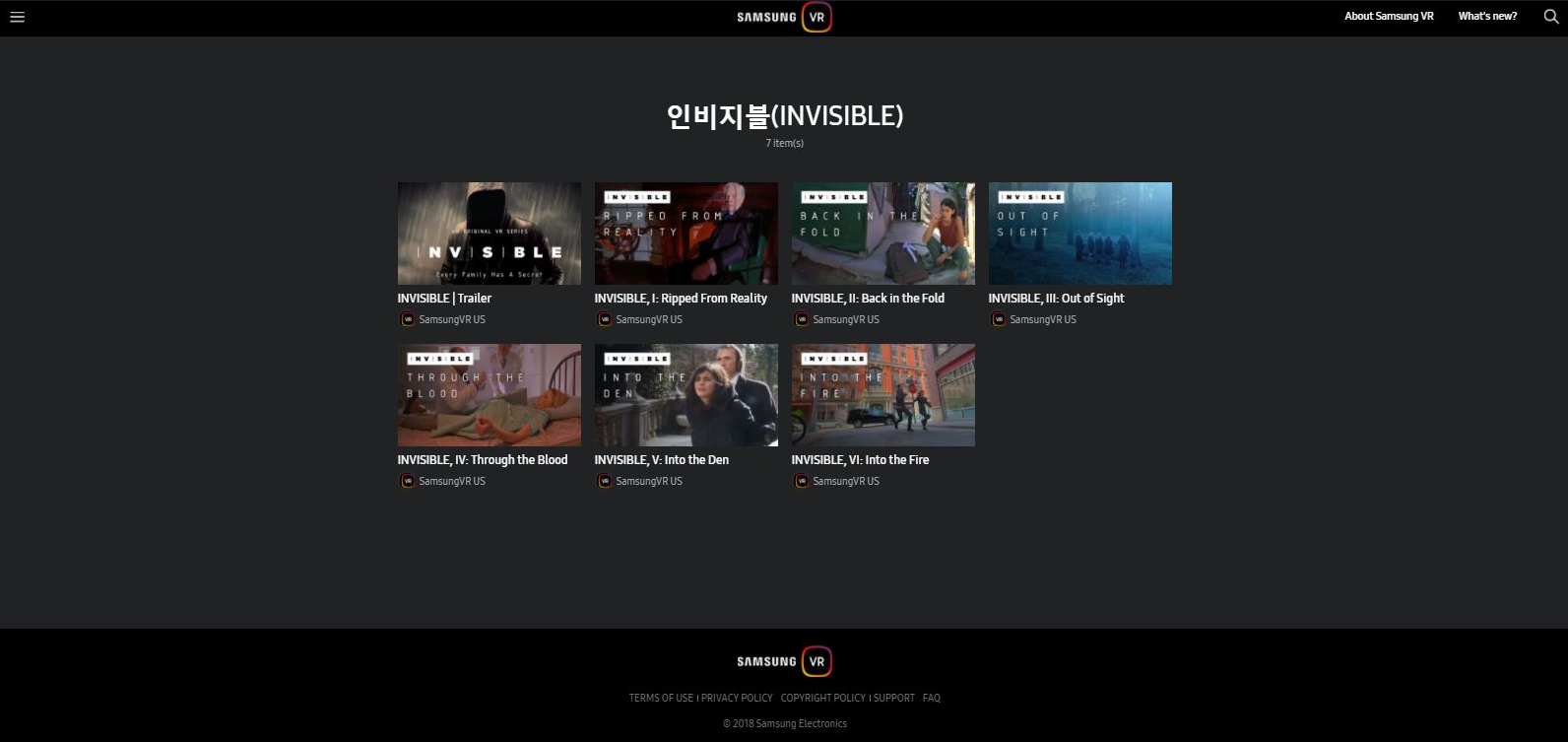This screenshot has height=742, width=1568.
Task: Open the hamburger menu icon
Action: (17, 17)
